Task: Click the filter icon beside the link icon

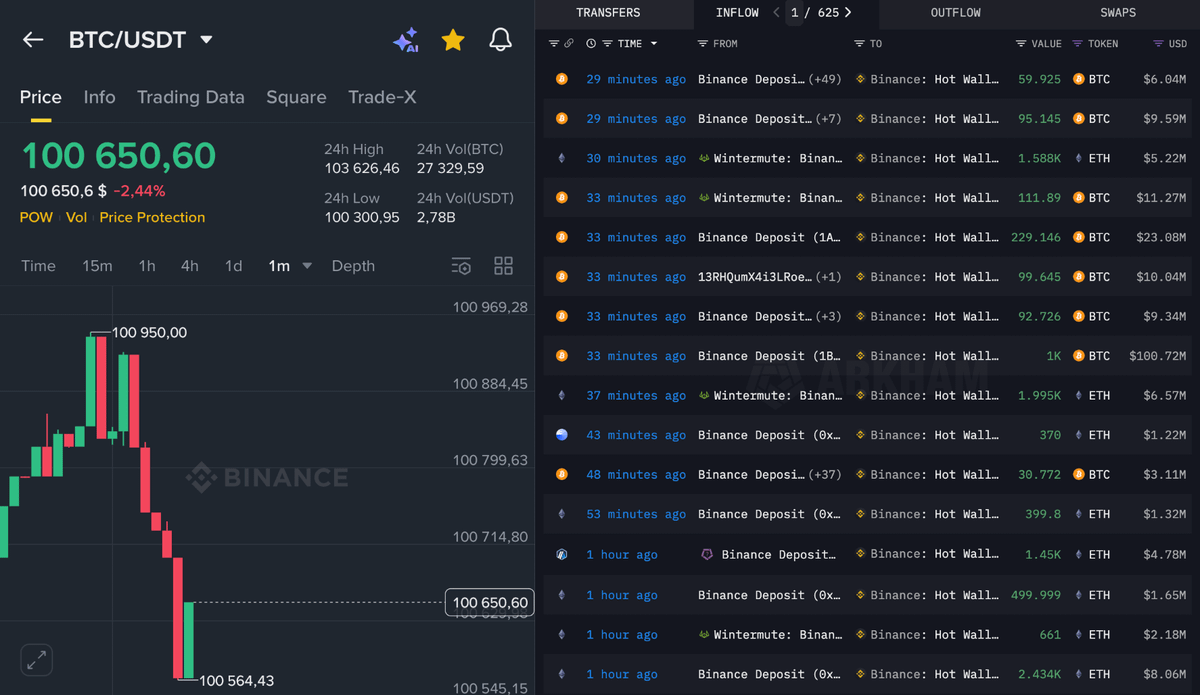Action: 554,44
